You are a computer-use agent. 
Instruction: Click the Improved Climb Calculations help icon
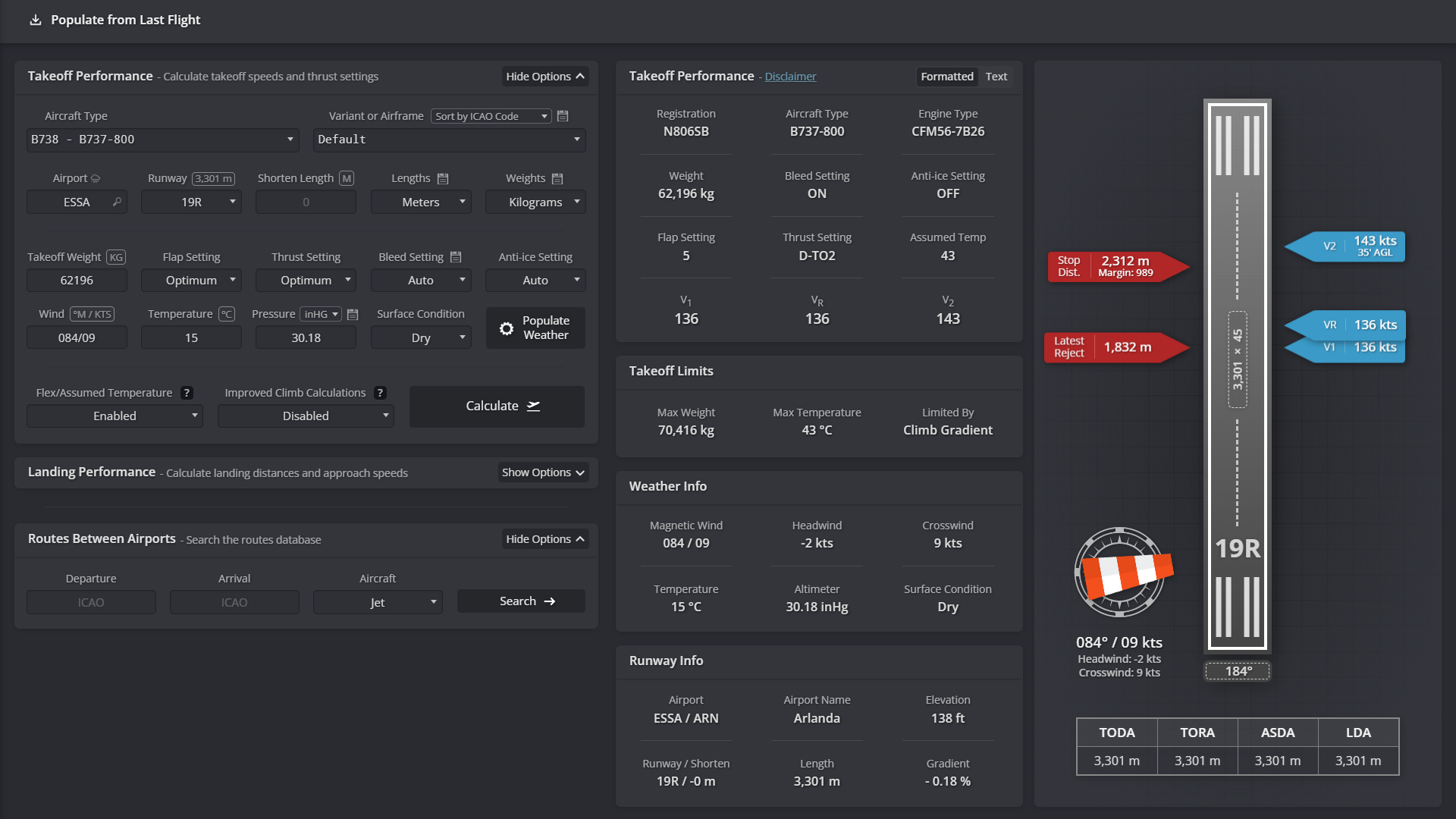point(381,393)
